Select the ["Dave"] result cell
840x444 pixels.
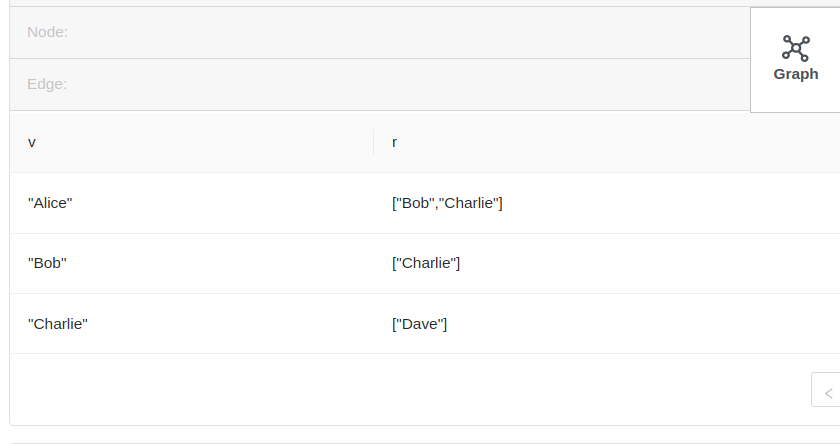point(420,324)
